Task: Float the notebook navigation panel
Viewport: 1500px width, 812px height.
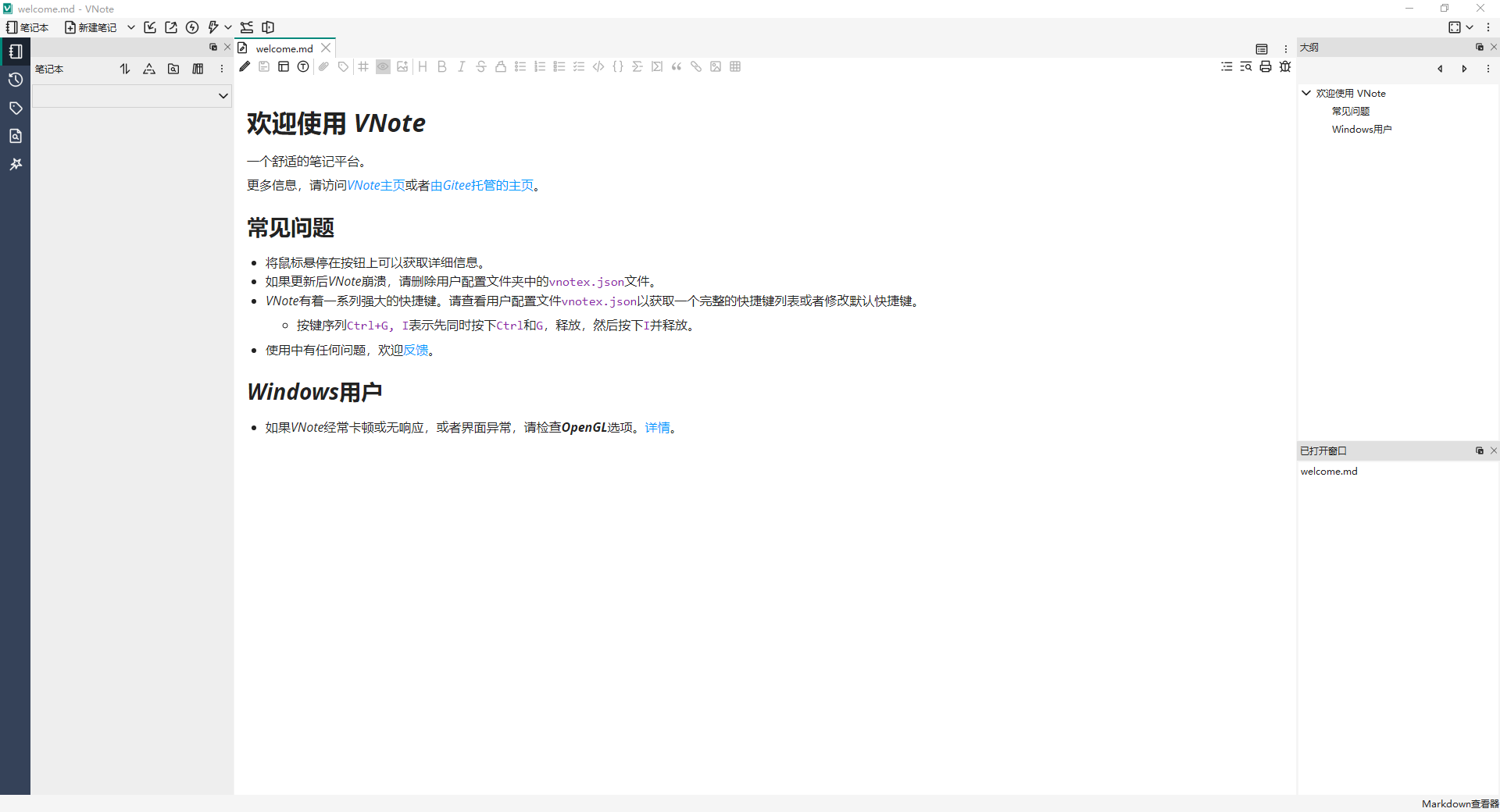Action: pyautogui.click(x=213, y=47)
